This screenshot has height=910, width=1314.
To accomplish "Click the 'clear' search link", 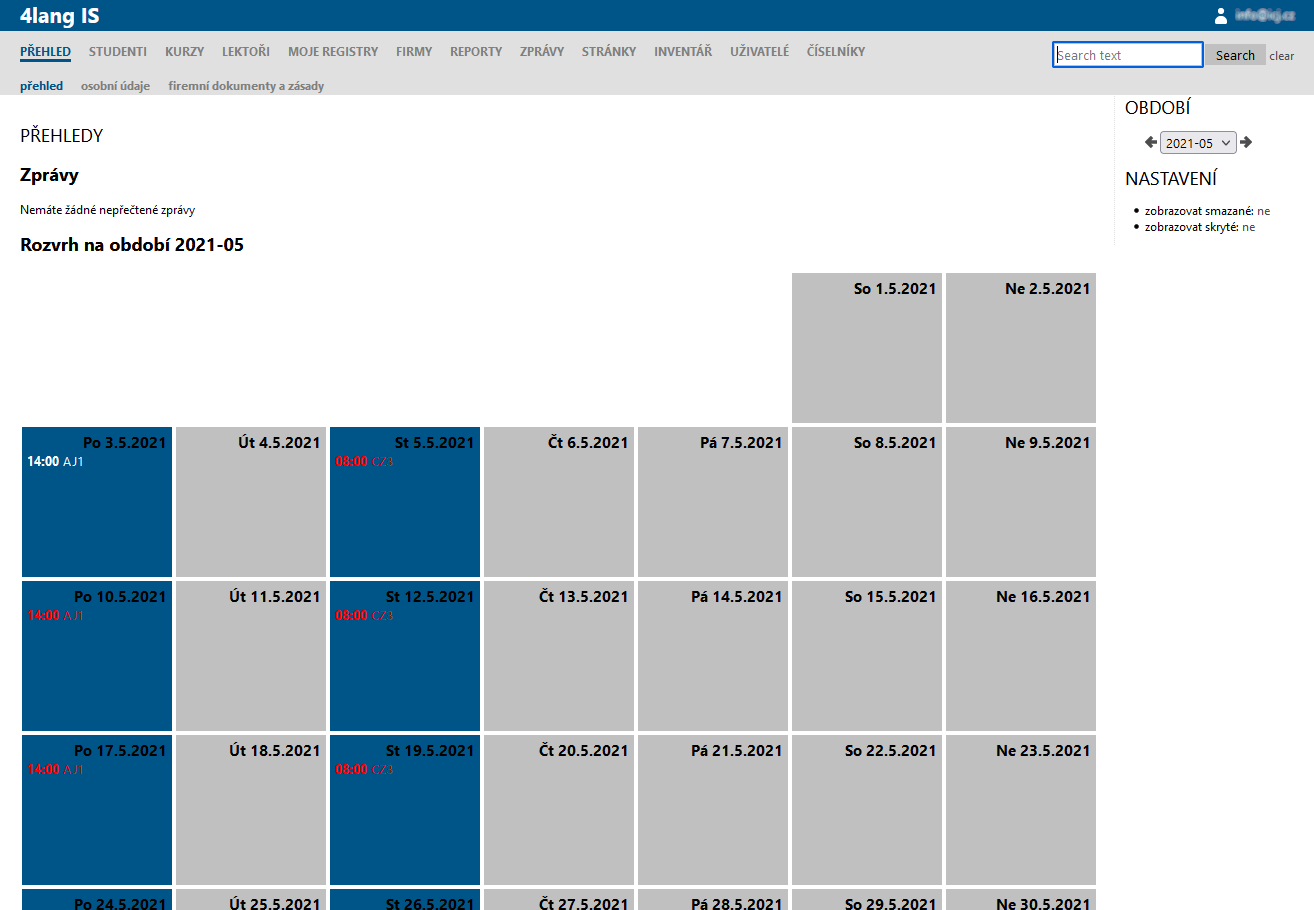I will click(1281, 56).
